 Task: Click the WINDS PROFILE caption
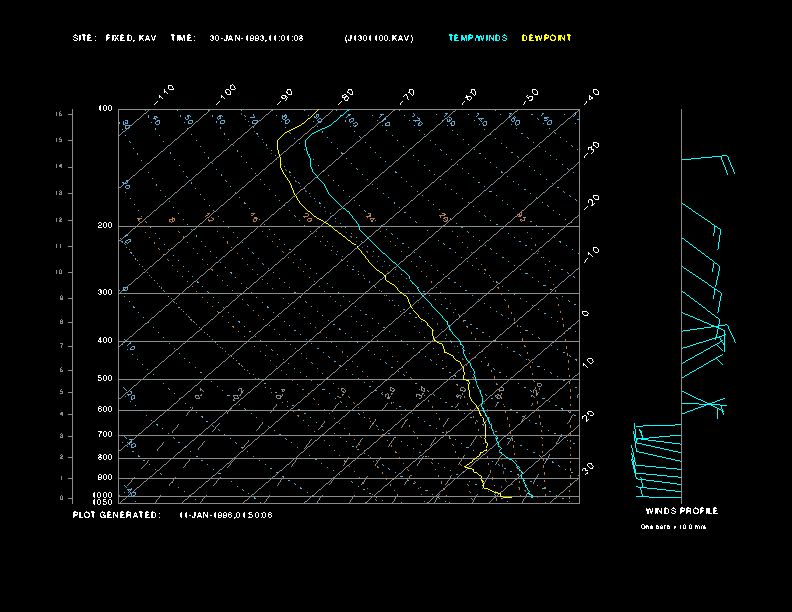(680, 511)
